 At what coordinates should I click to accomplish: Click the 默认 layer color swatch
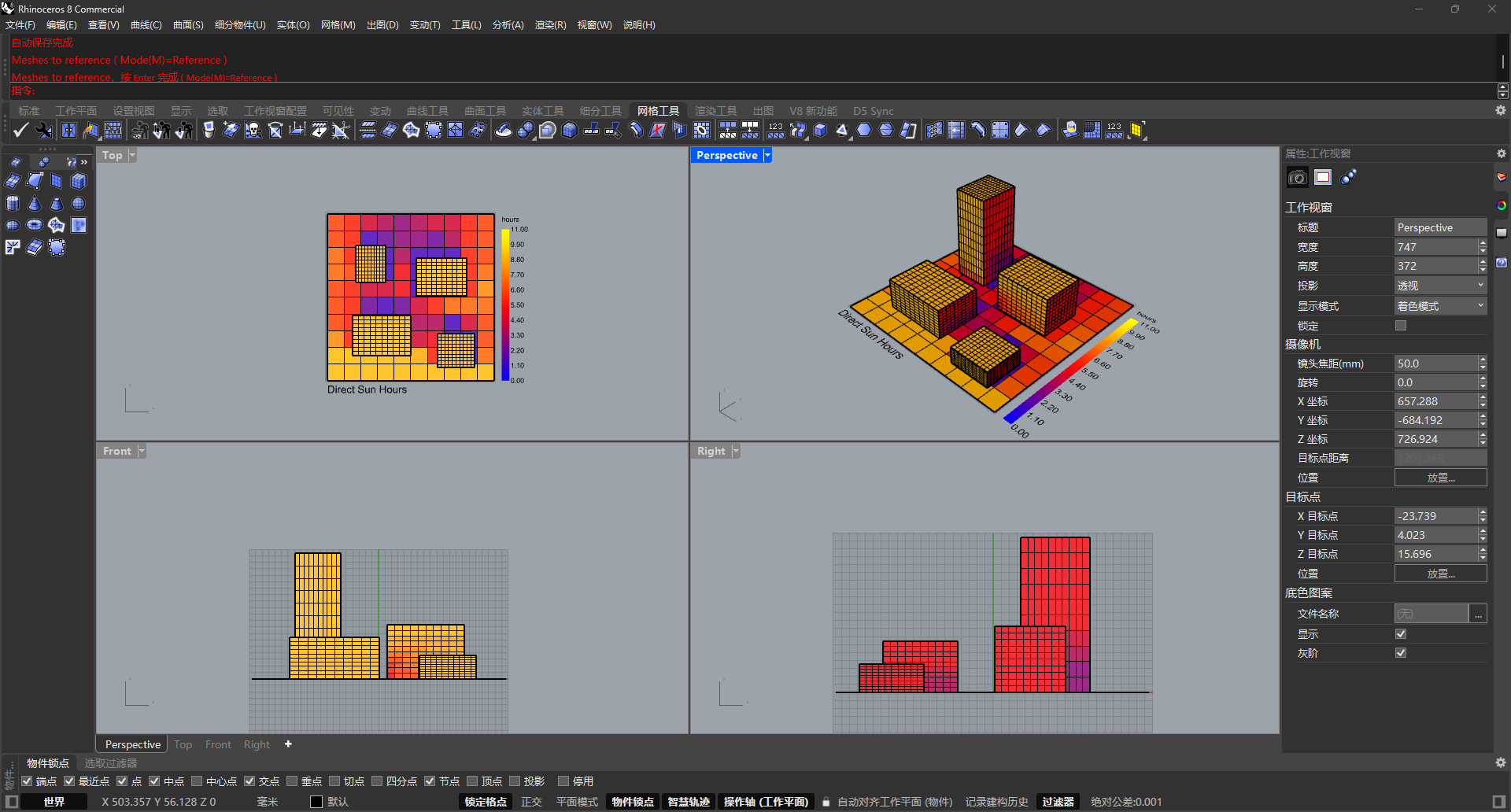(x=316, y=802)
